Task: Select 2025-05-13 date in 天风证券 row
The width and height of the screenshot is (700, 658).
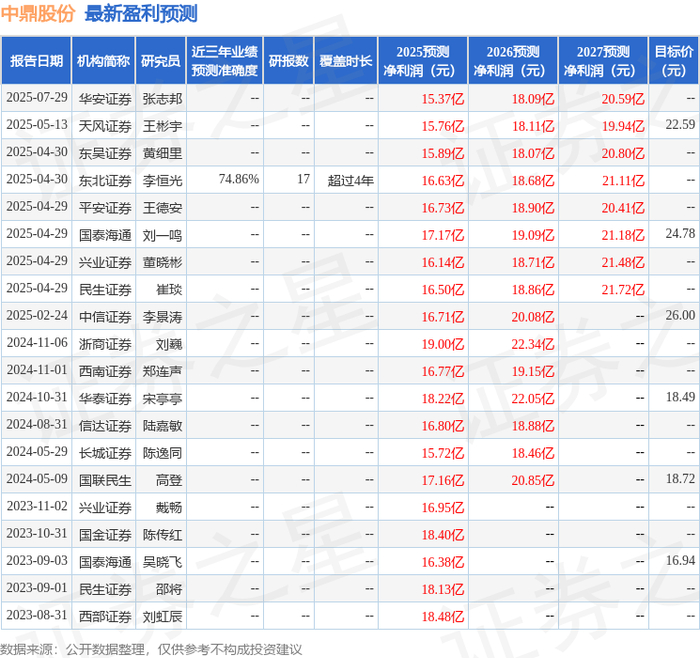Action: [x=37, y=125]
